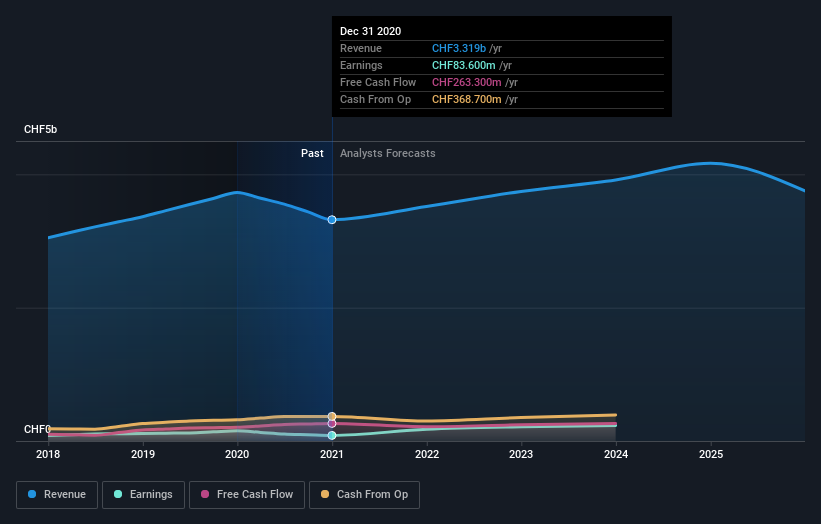The width and height of the screenshot is (821, 524).
Task: Click the Free Cash Flow label in tooltip
Action: tap(378, 82)
